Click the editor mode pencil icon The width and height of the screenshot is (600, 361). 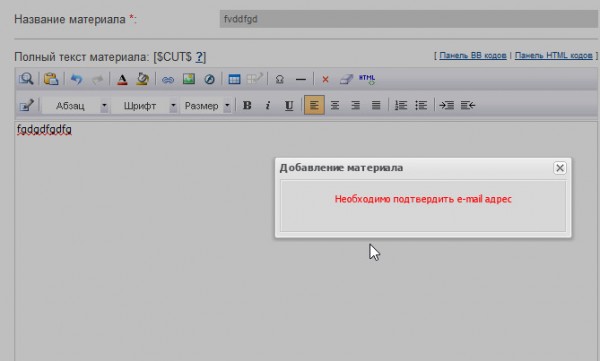click(x=26, y=105)
